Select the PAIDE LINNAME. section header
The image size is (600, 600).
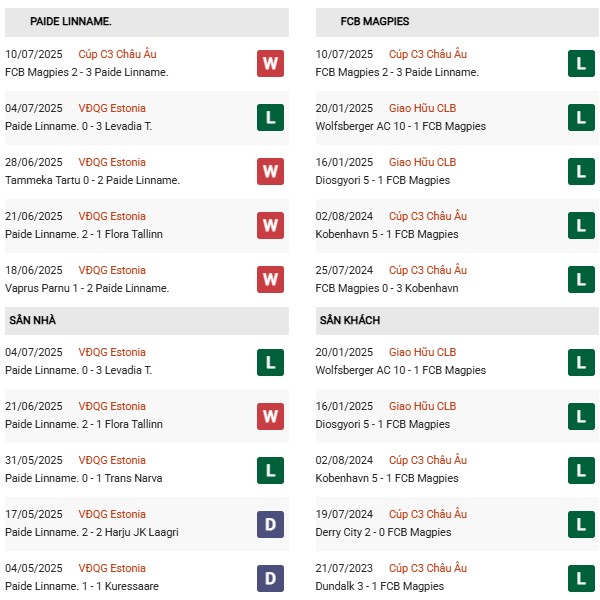71,21
